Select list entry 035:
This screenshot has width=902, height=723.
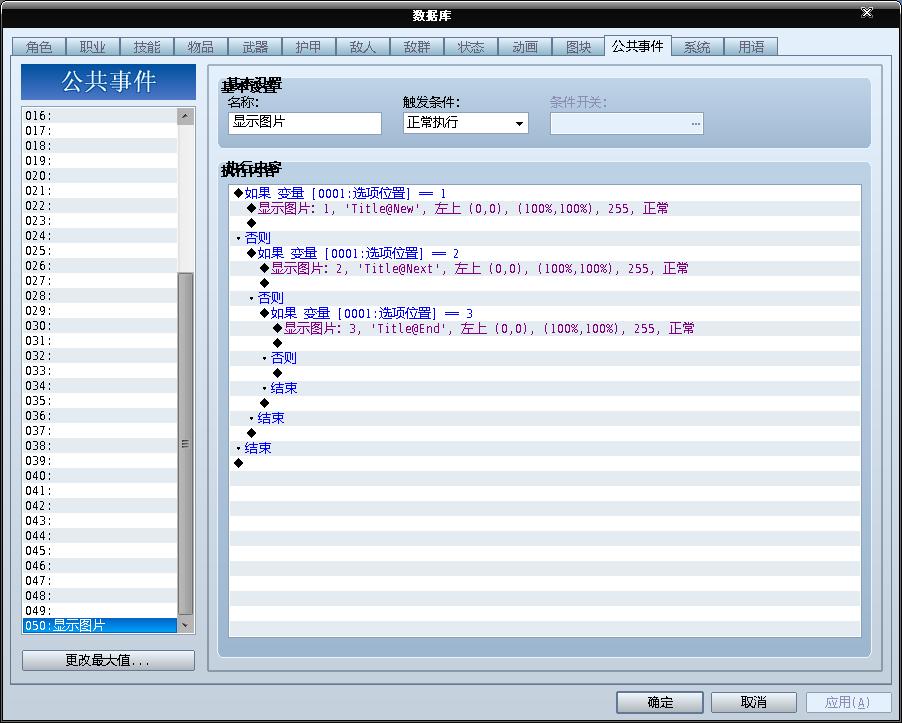[100, 401]
